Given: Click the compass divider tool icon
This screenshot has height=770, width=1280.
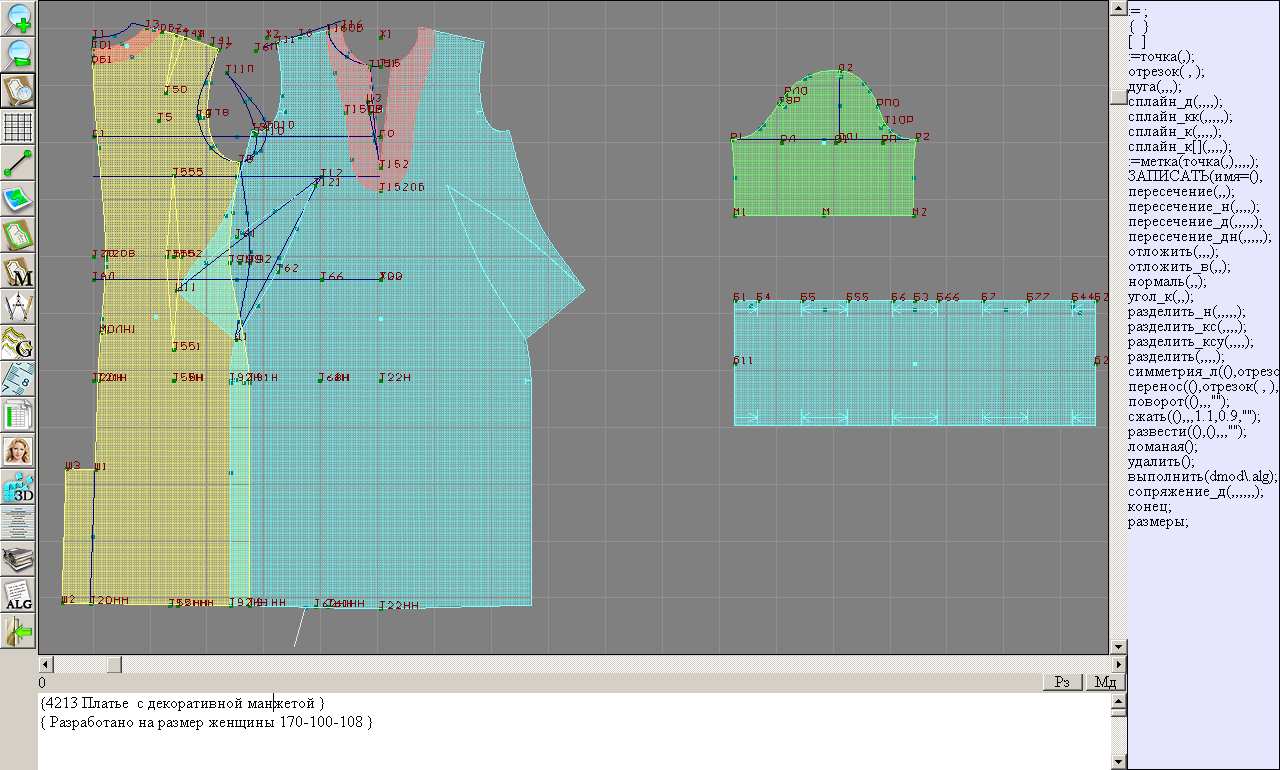Looking at the screenshot, I should (19, 306).
